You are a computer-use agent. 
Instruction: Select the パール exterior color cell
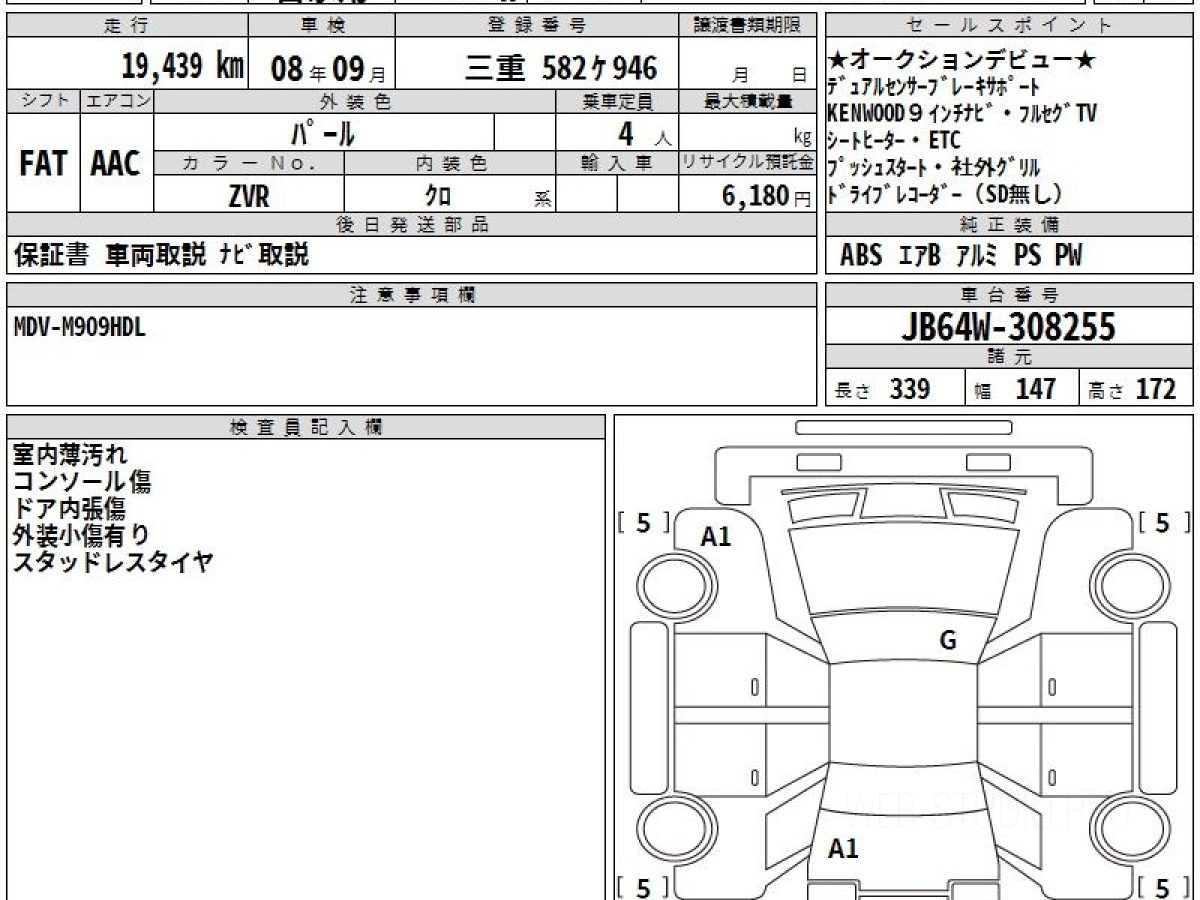pyautogui.click(x=322, y=133)
